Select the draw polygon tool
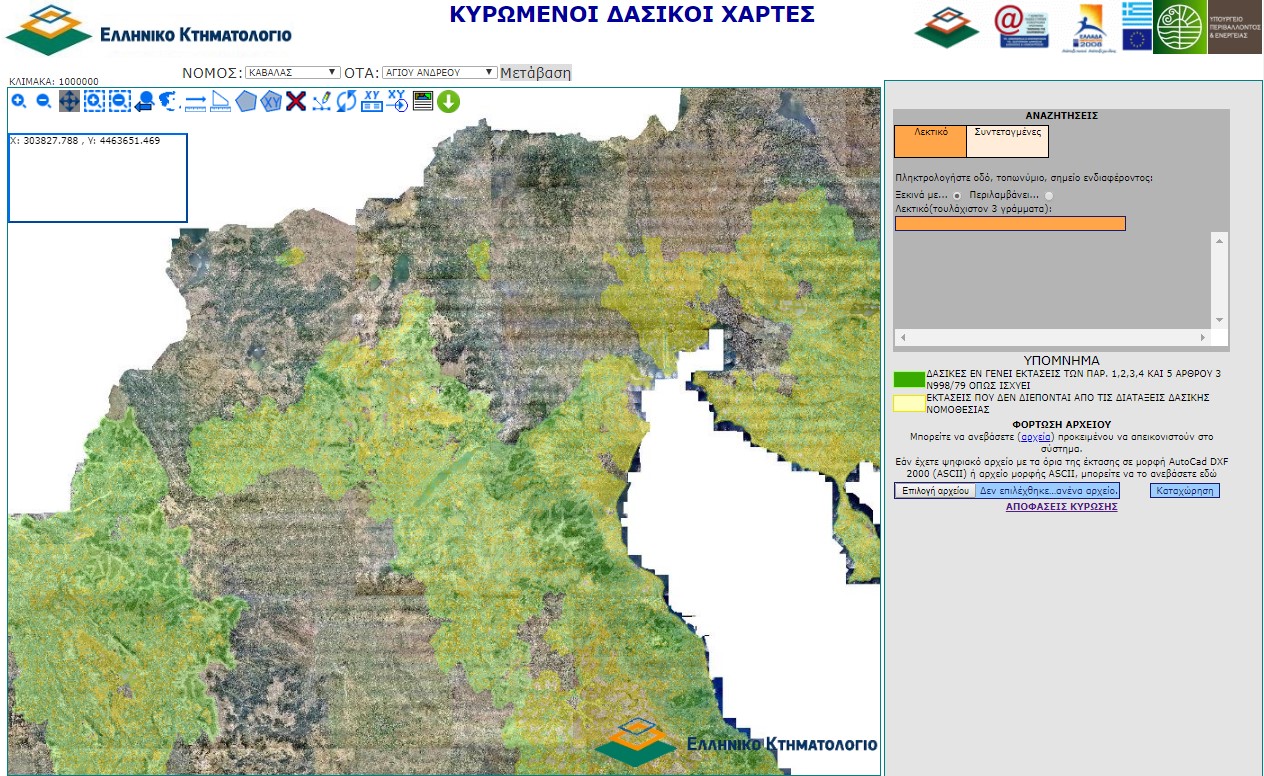The image size is (1264, 776). (x=245, y=101)
